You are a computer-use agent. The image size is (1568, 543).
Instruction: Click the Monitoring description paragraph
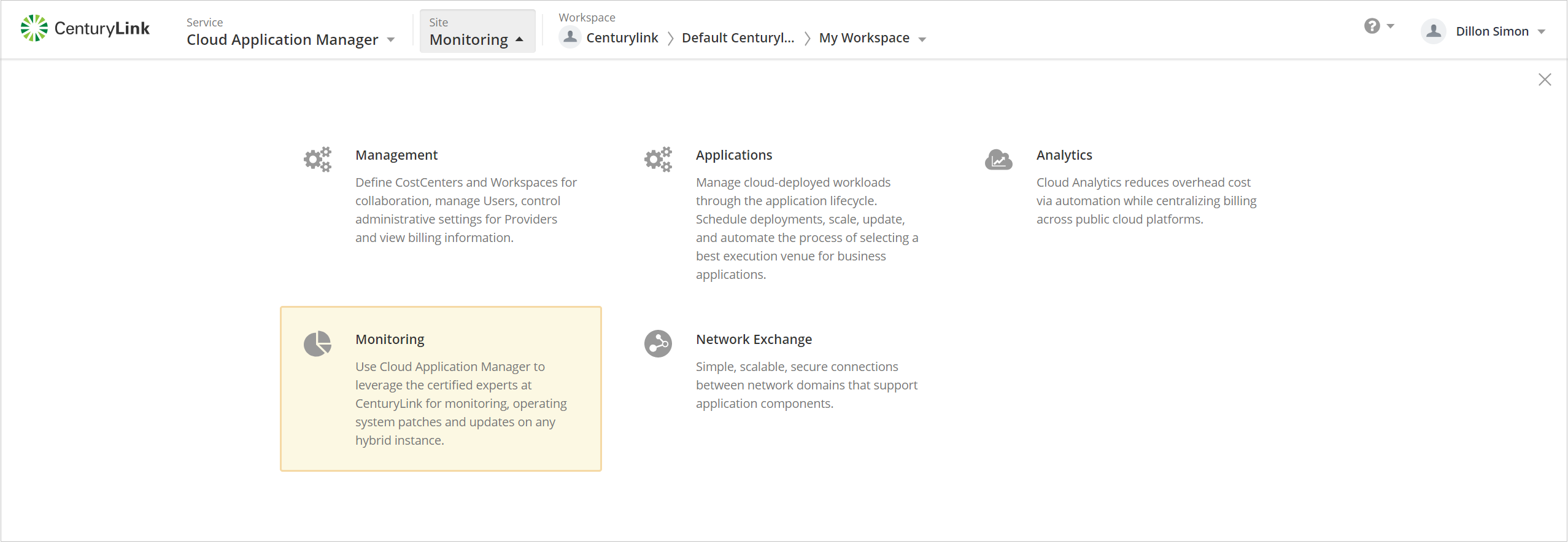(x=461, y=404)
